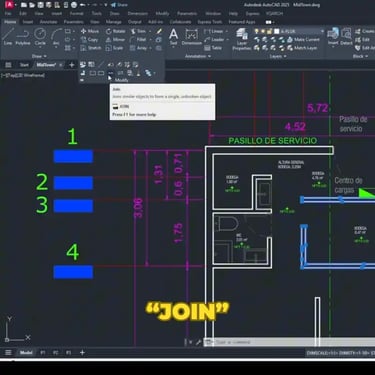Toggle current layer on/off lightbulb
Image resolution: width=375 pixels, height=375 pixels.
(257, 31)
